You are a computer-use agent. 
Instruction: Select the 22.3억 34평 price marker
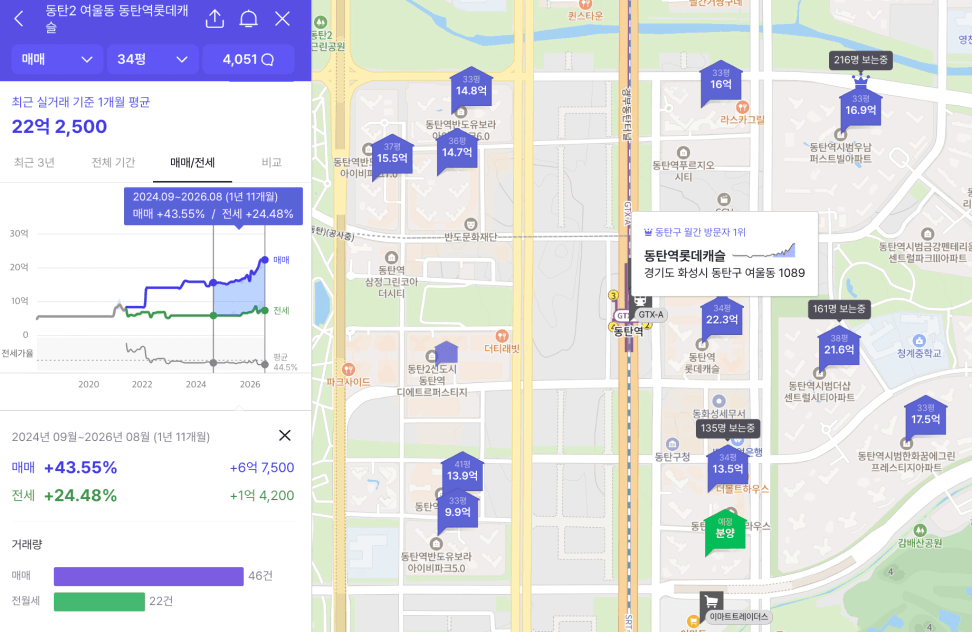click(722, 316)
